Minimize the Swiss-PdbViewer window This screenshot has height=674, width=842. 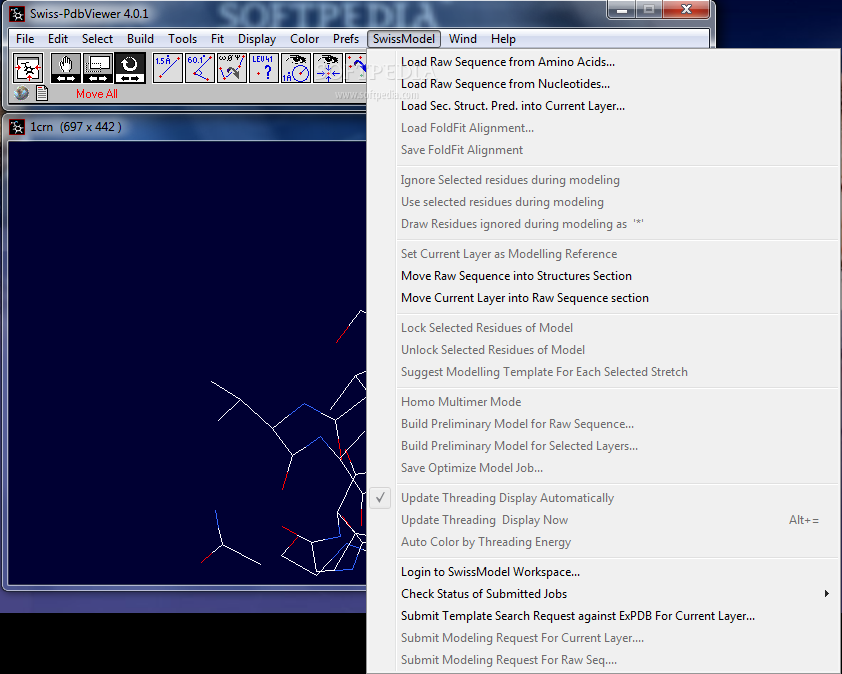pyautogui.click(x=622, y=10)
